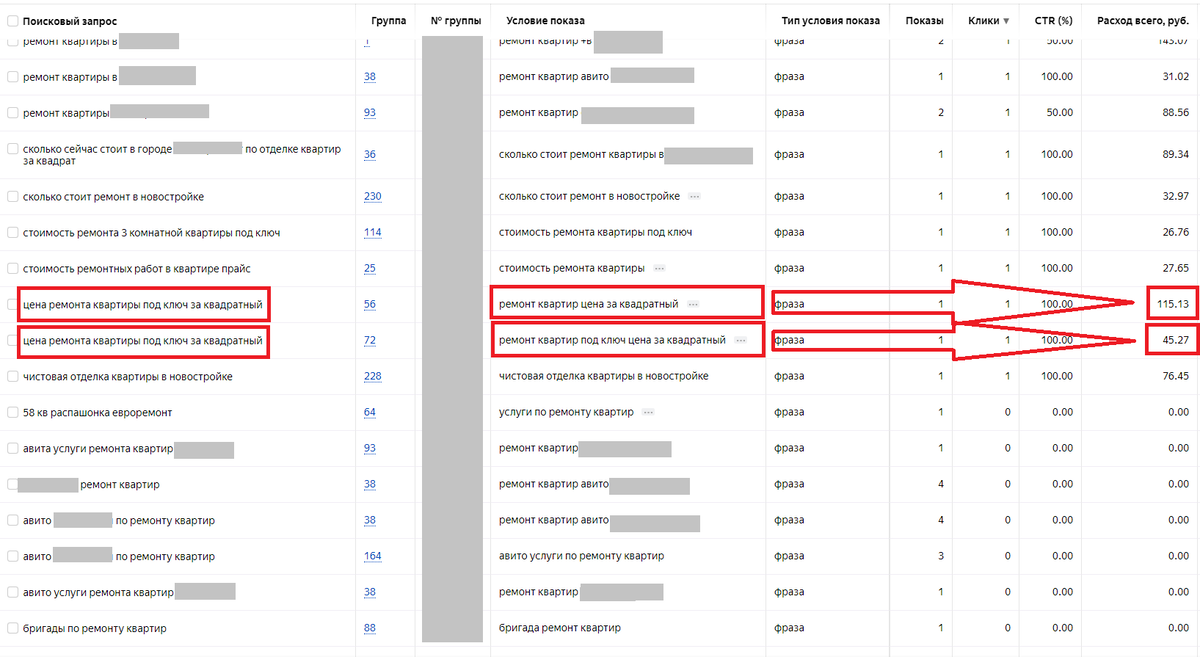Viewport: 1200px width, 657px height.
Task: Open group link 36
Action: tap(370, 155)
